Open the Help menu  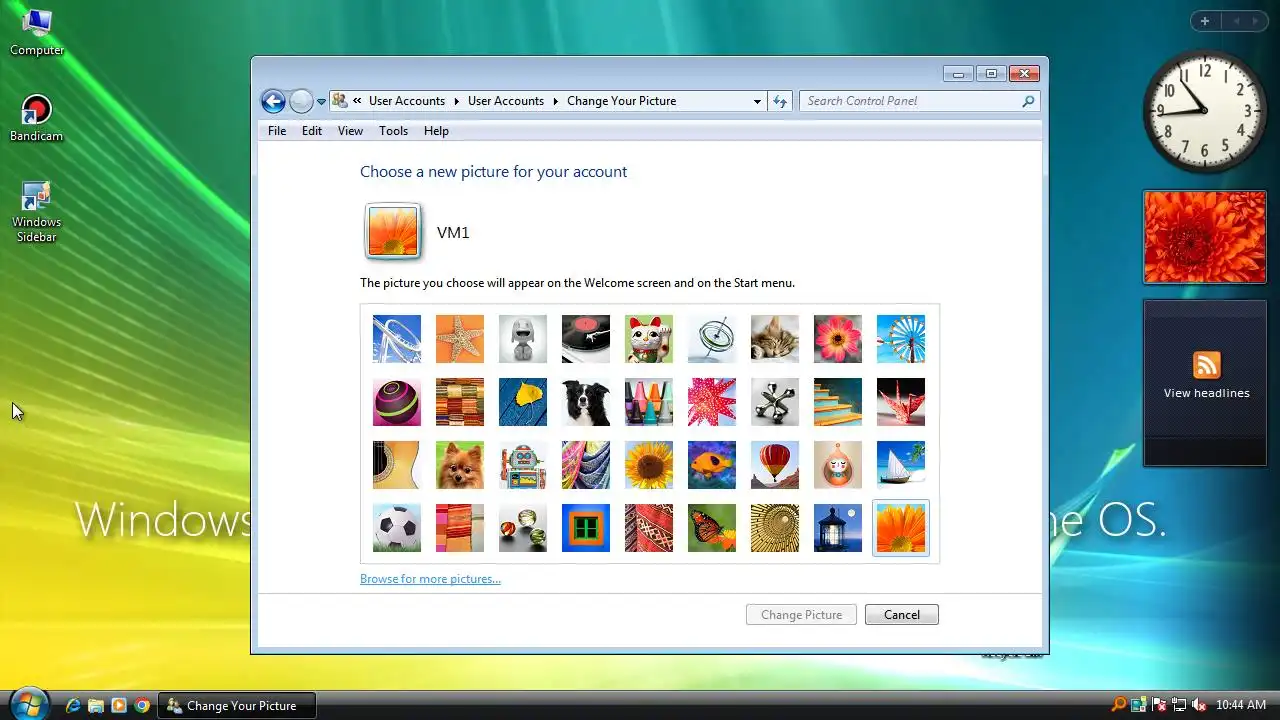tap(436, 131)
